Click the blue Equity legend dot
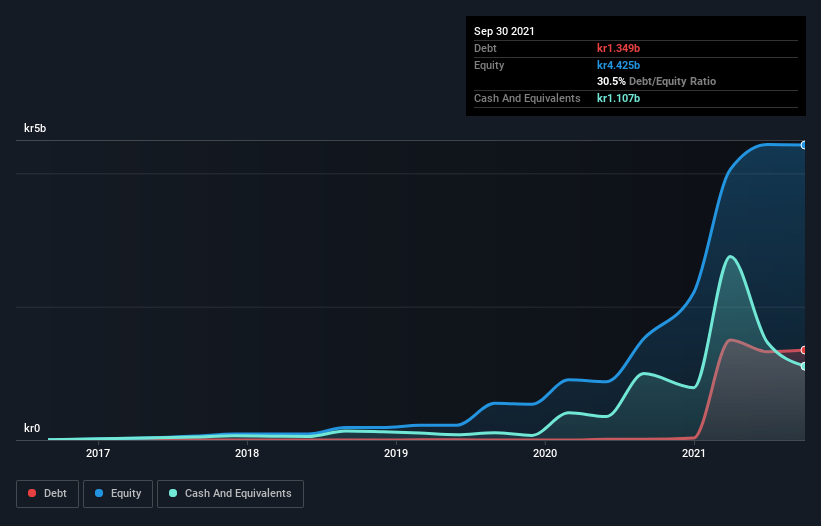This screenshot has width=821, height=526. pos(99,493)
